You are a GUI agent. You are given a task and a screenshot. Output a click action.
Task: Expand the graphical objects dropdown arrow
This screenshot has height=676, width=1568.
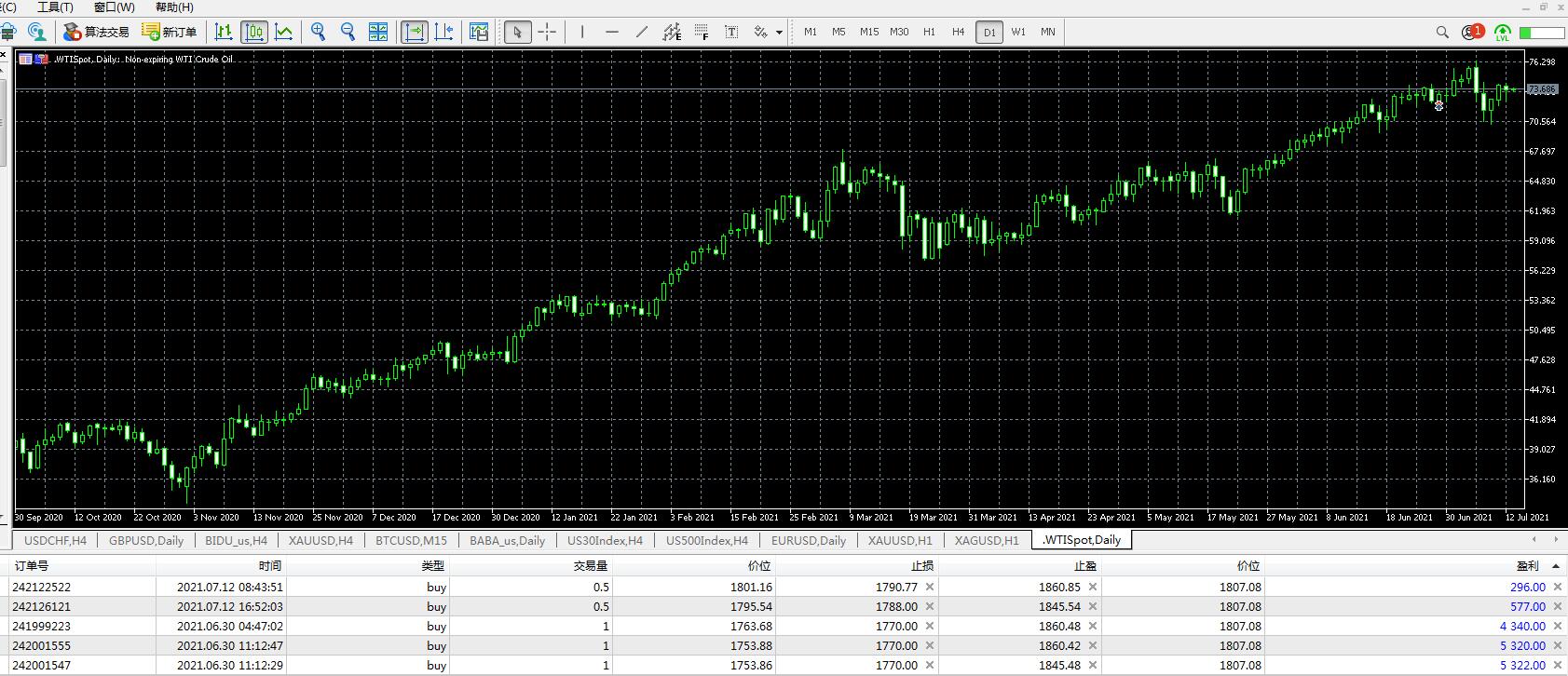pos(779,33)
